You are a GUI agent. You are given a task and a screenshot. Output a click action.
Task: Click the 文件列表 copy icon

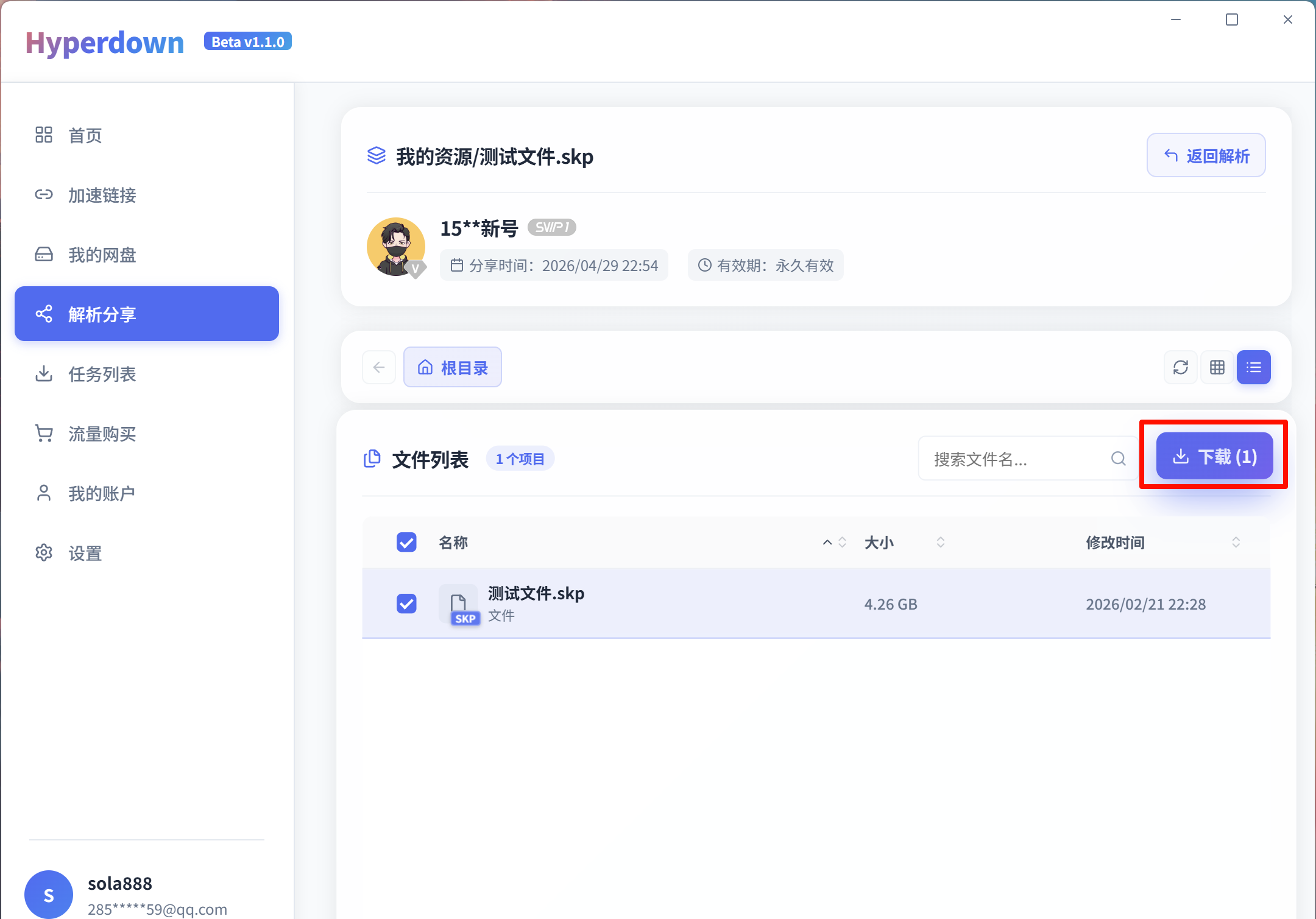pyautogui.click(x=372, y=459)
